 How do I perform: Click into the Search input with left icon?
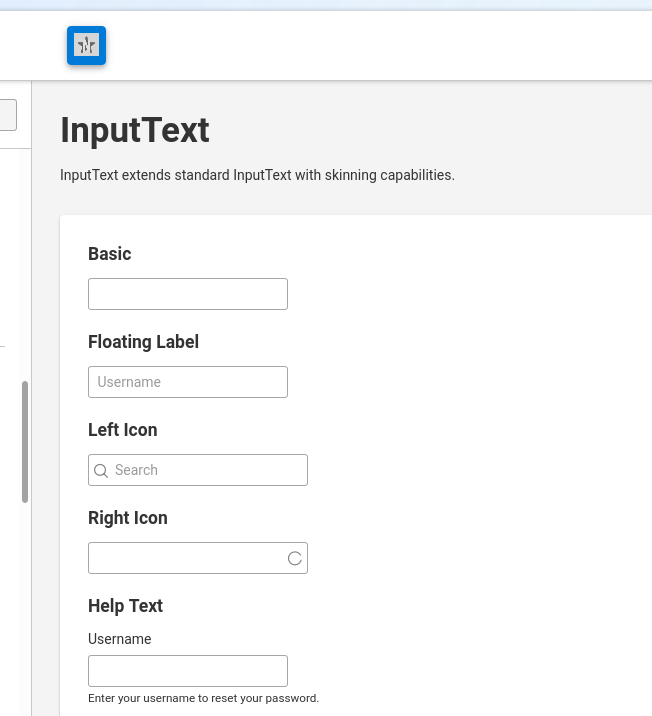pos(198,470)
